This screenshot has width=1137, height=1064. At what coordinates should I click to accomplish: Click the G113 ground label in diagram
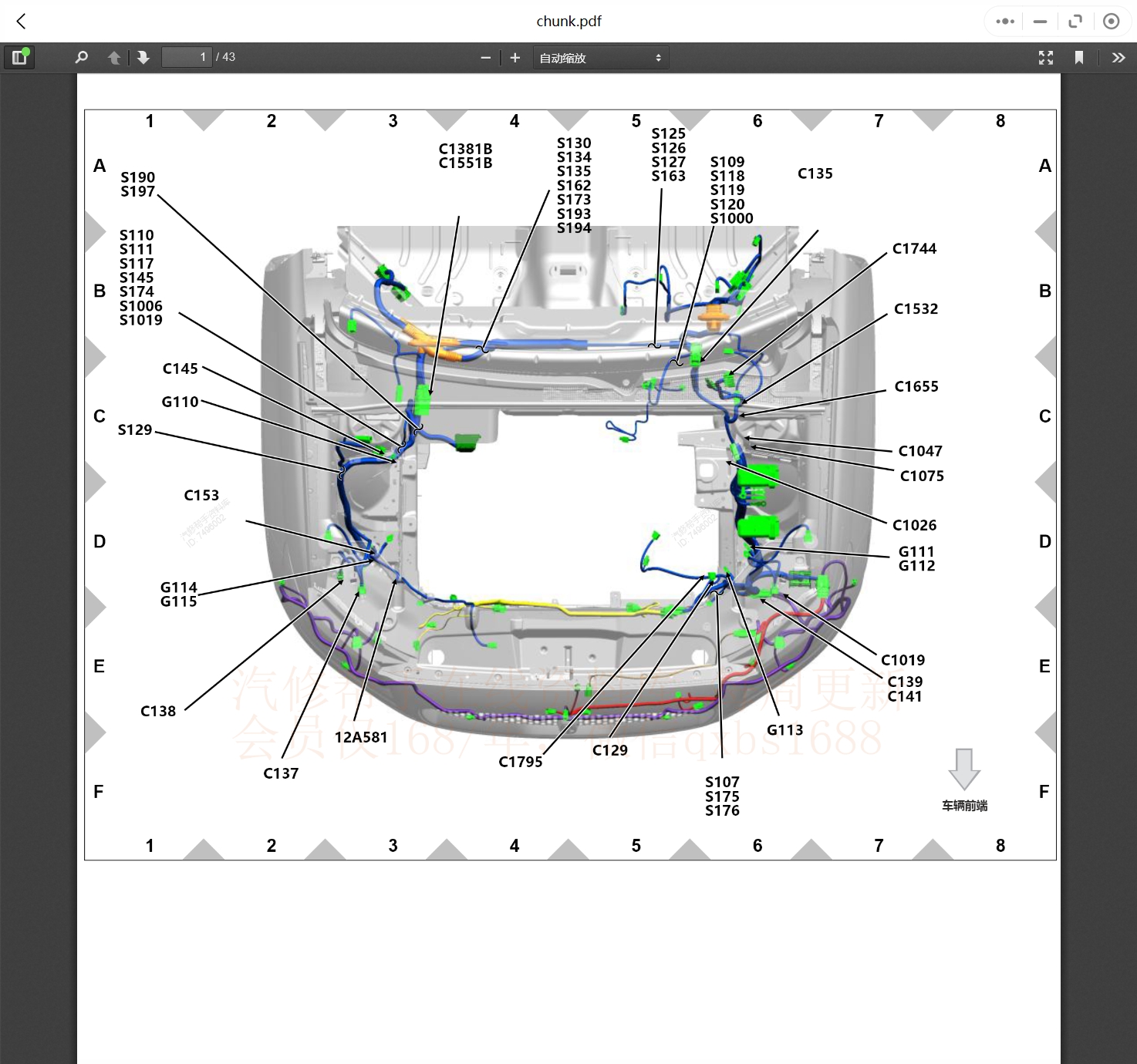pyautogui.click(x=784, y=730)
